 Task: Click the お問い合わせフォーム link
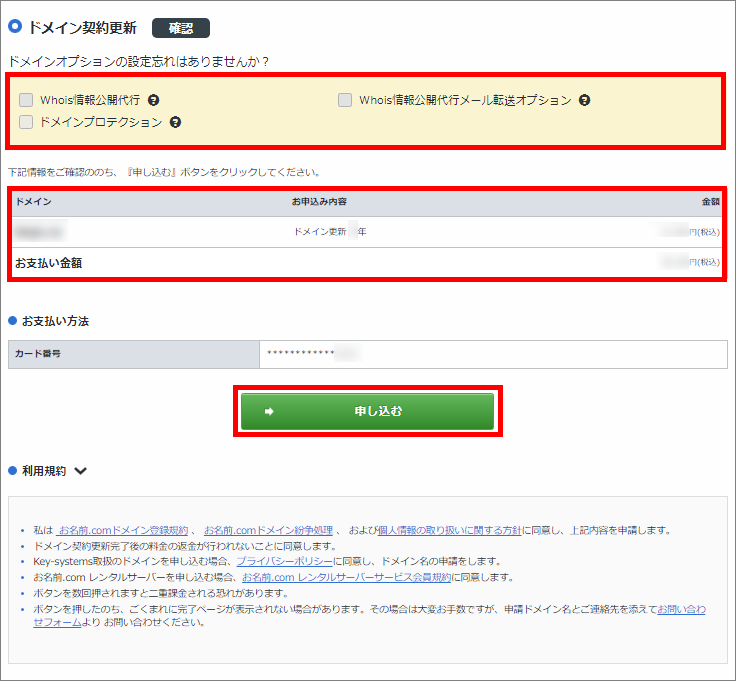[x=680, y=608]
